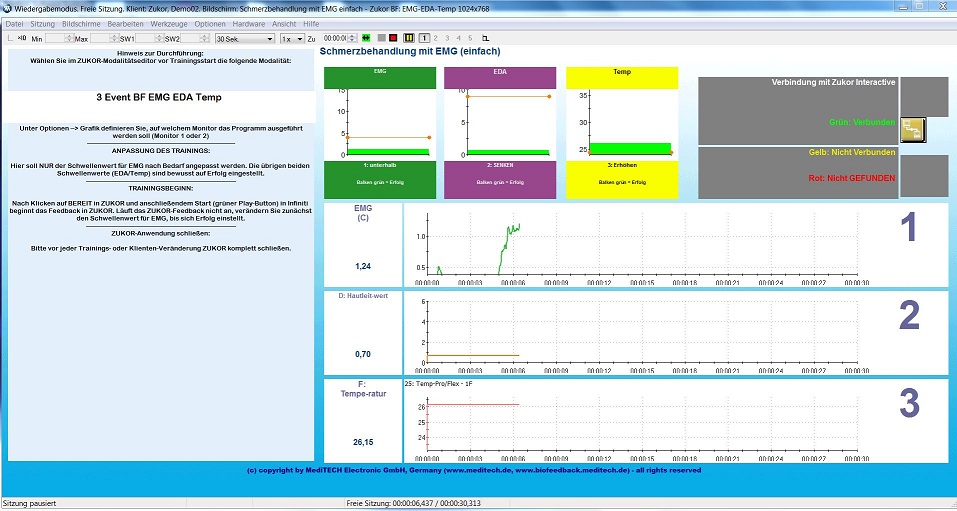This screenshot has width=957, height=511.
Task: Select screen number 1 in toolbar
Action: (424, 38)
